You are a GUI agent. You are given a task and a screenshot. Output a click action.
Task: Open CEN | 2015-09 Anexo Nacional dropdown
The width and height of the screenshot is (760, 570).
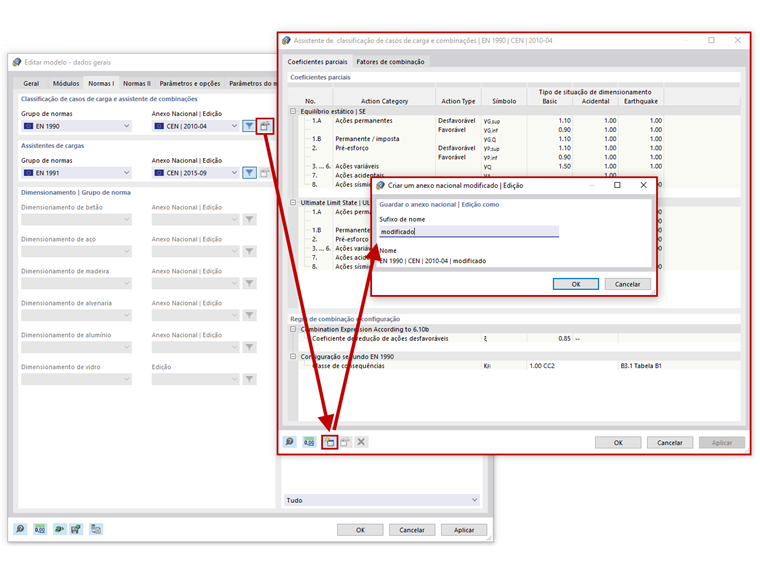point(196,173)
